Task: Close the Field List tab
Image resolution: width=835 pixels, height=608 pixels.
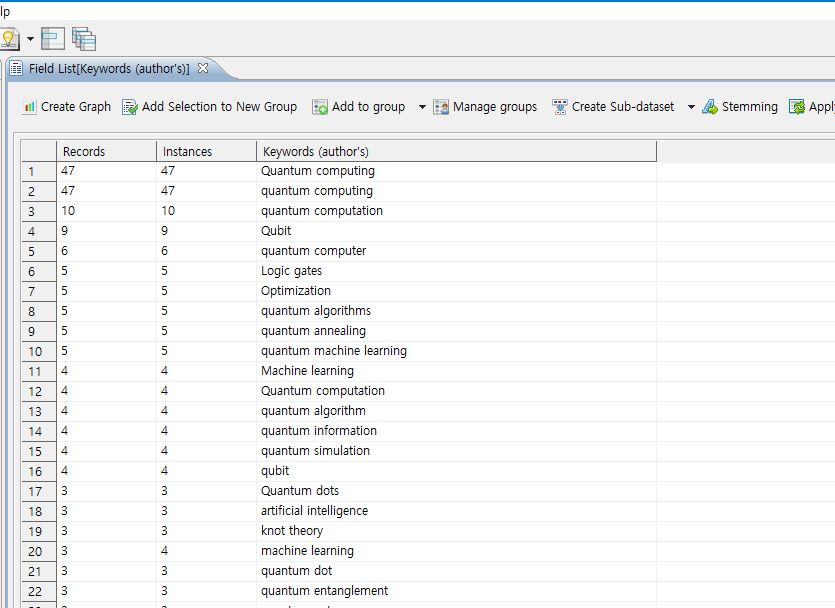Action: point(202,68)
